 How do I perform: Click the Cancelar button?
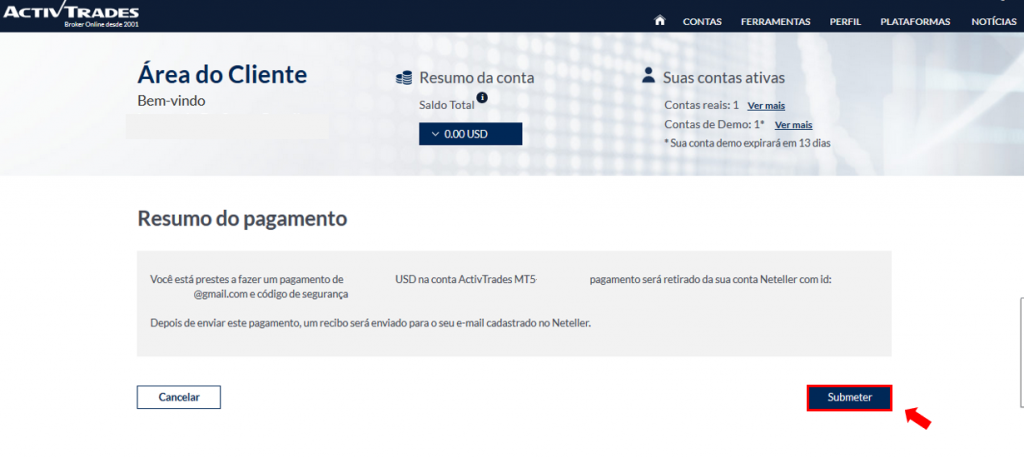(x=179, y=397)
